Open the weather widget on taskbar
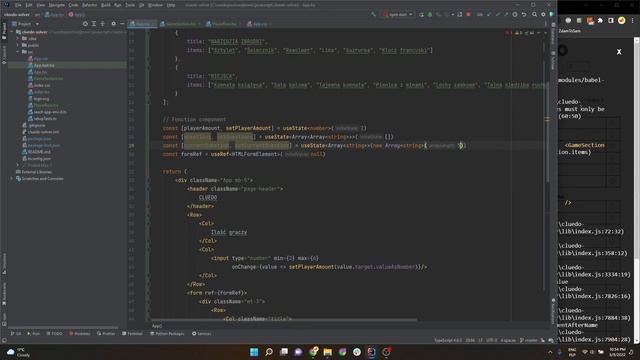 pos(19,352)
